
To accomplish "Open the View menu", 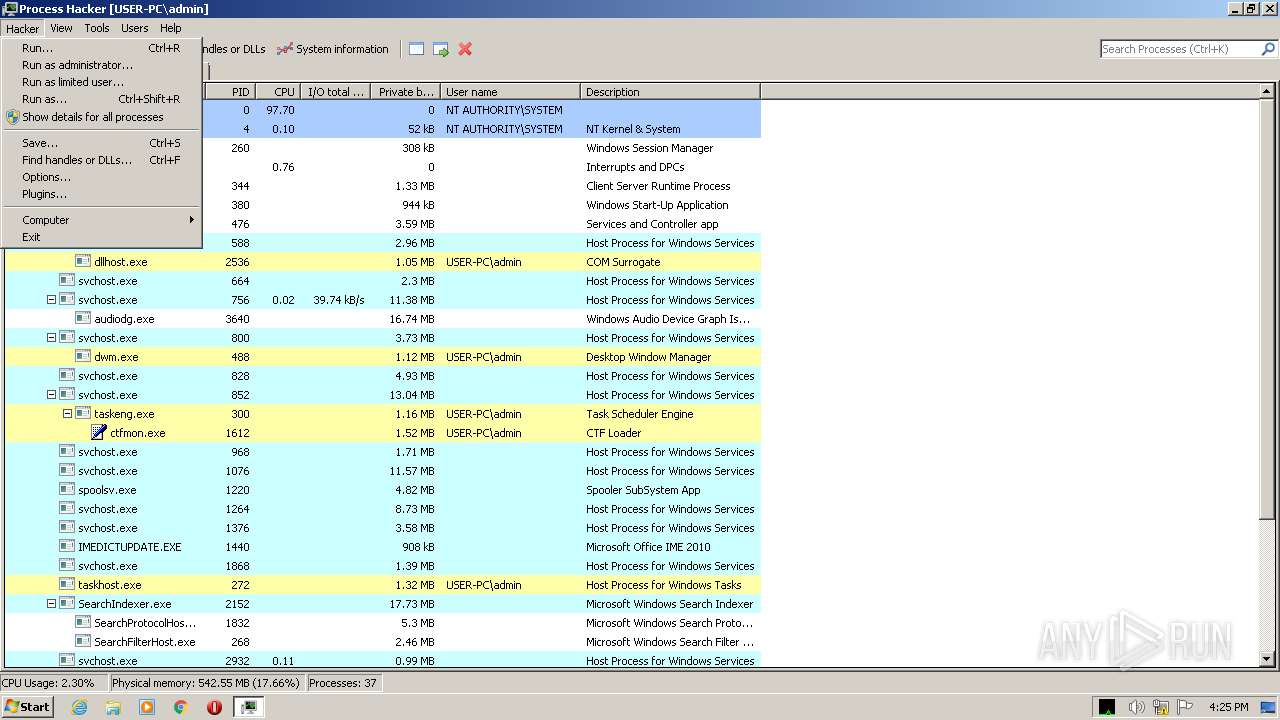I will point(61,28).
